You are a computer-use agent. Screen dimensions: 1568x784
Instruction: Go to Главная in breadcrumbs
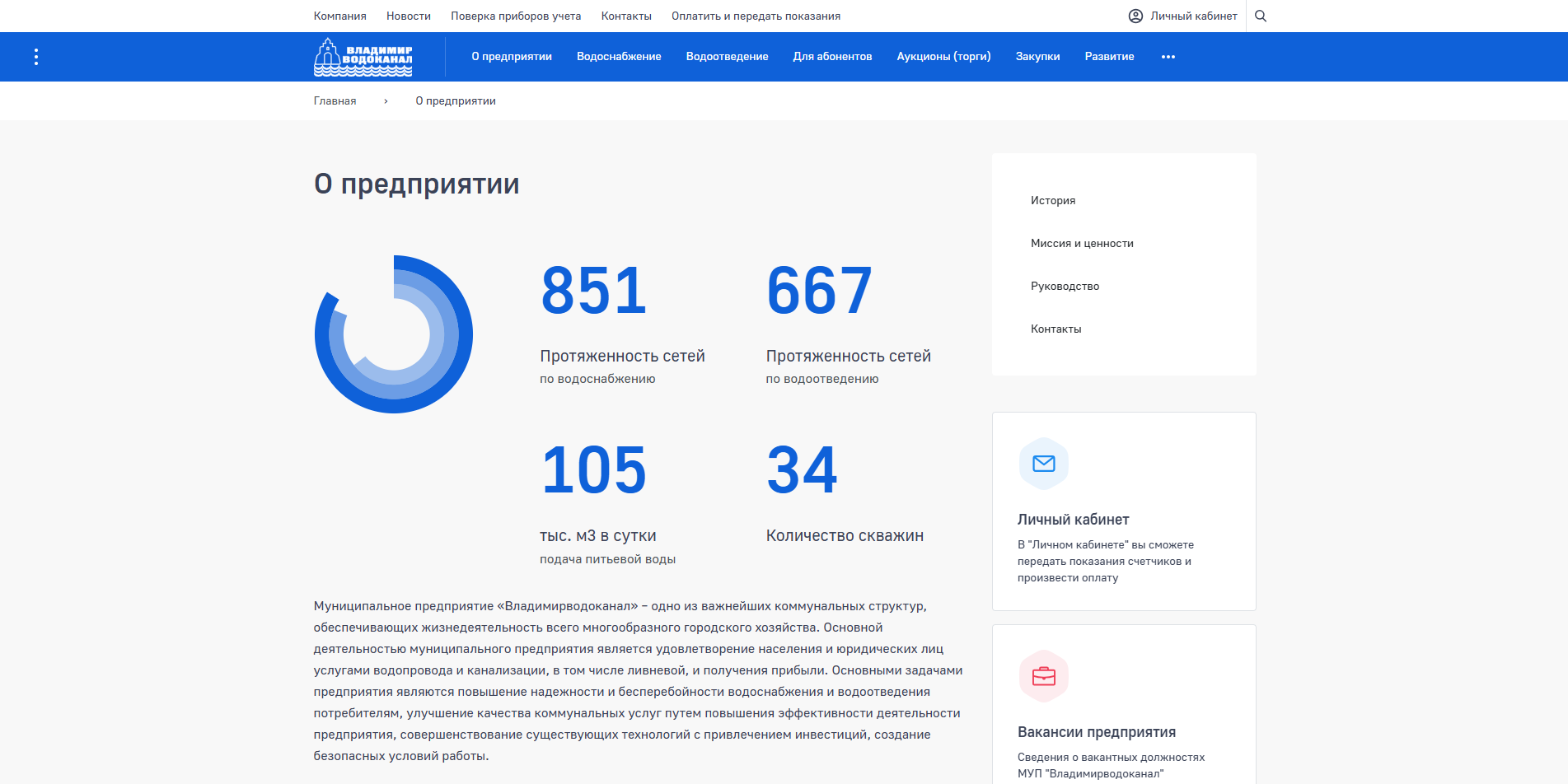coord(335,101)
